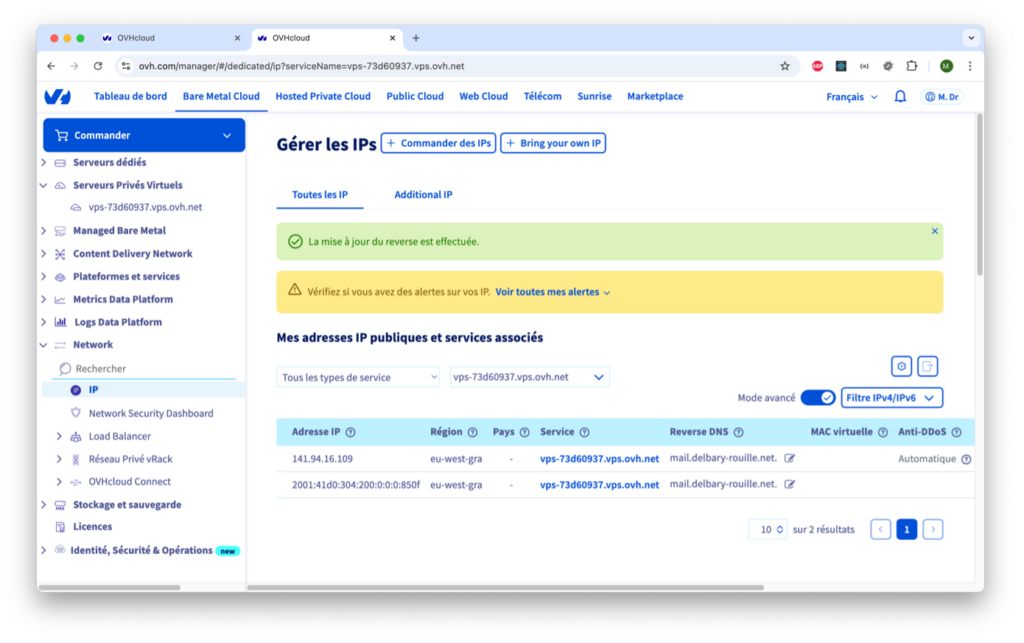Open the Chrome extensions puzzle icon

(x=912, y=66)
